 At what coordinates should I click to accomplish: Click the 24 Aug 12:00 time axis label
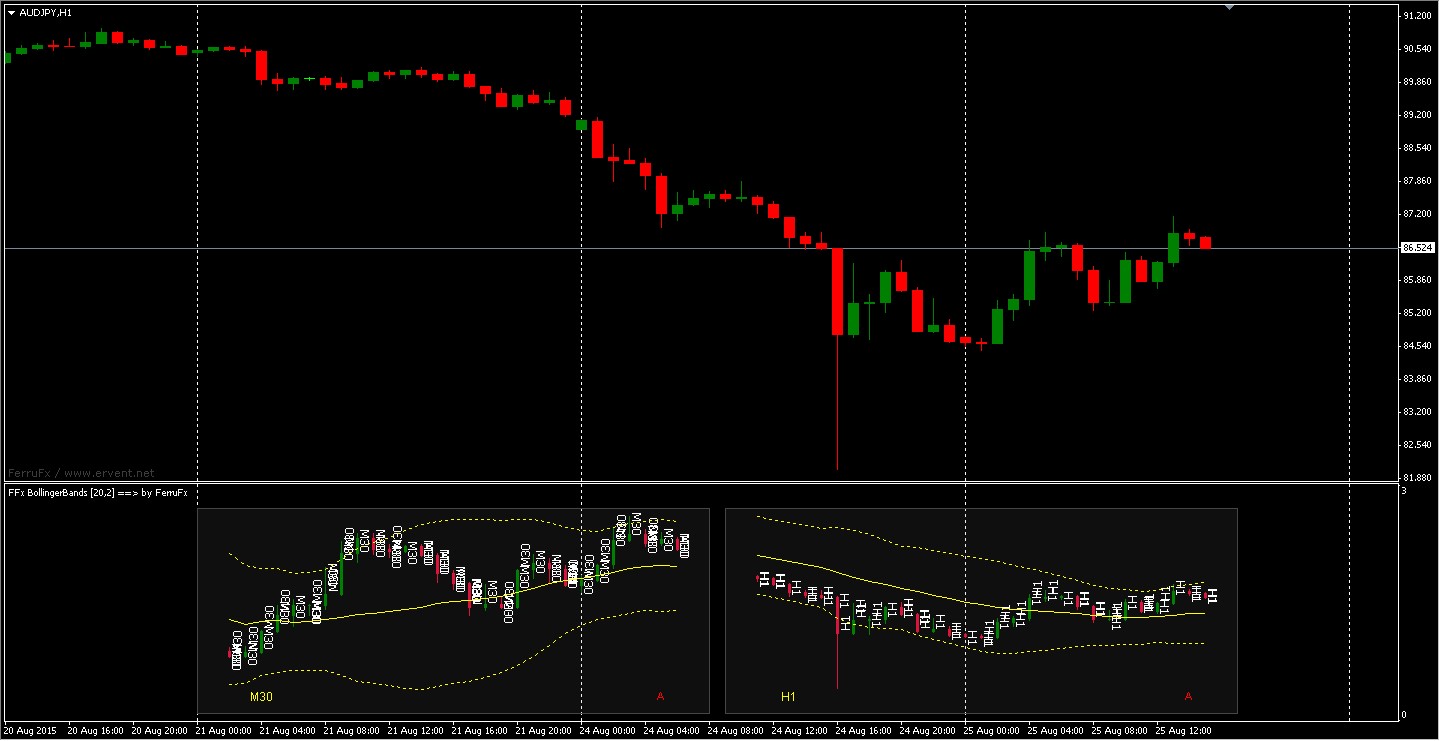pyautogui.click(x=799, y=731)
